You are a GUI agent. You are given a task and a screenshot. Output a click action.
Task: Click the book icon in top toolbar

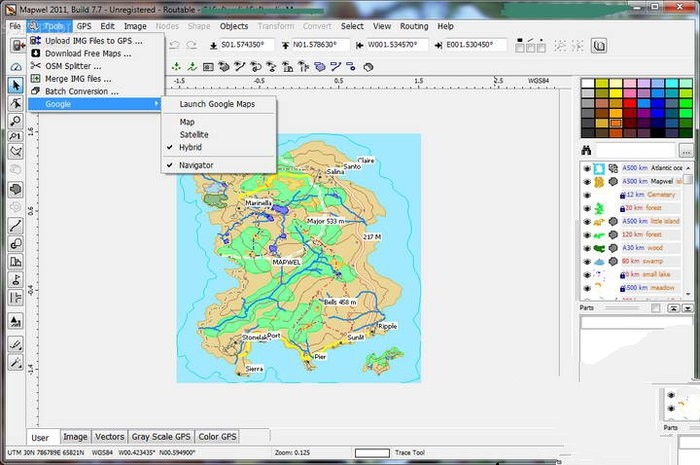599,46
